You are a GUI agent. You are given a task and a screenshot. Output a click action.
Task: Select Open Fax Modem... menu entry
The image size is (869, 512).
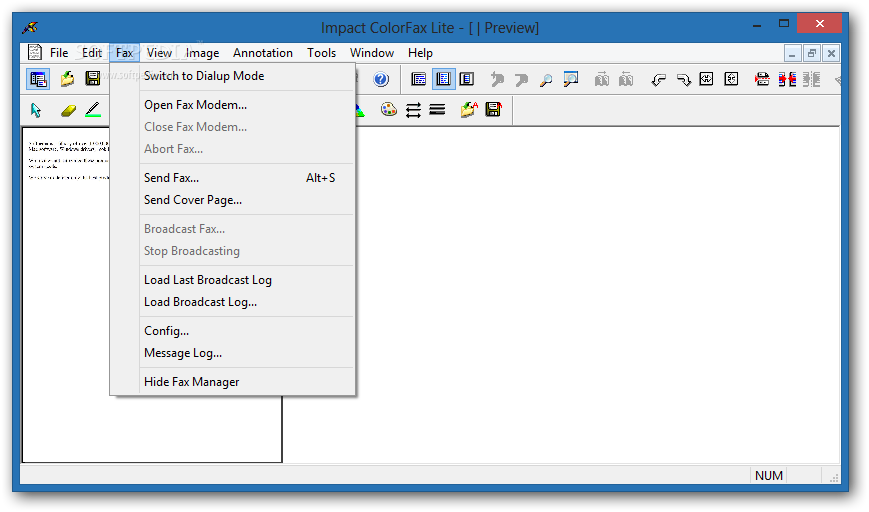tap(232, 105)
